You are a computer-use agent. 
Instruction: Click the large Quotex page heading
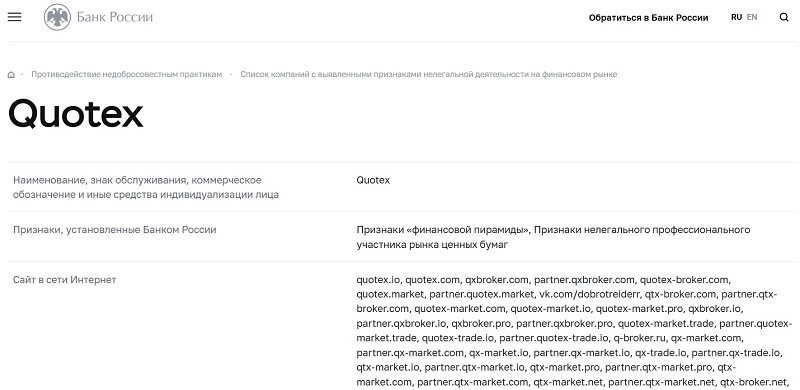pos(76,113)
